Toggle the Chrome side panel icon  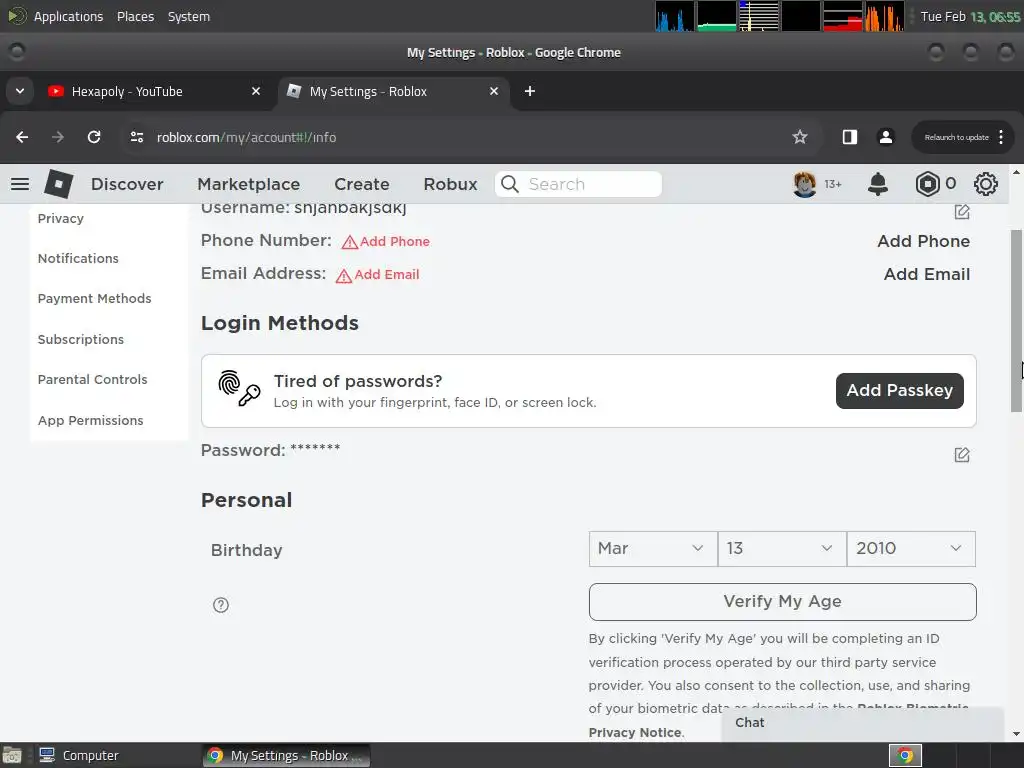850,137
